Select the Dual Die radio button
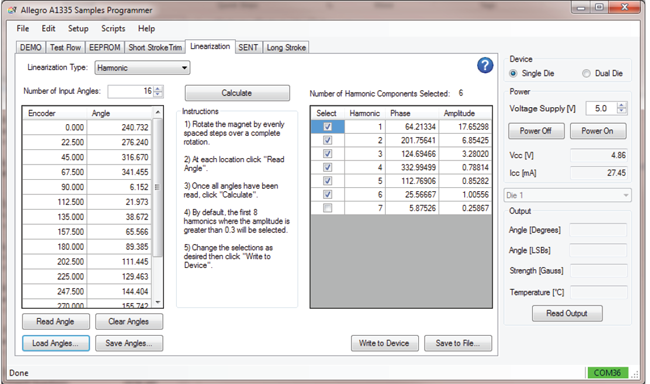Viewport: 650px width, 384px height. pyautogui.click(x=586, y=73)
